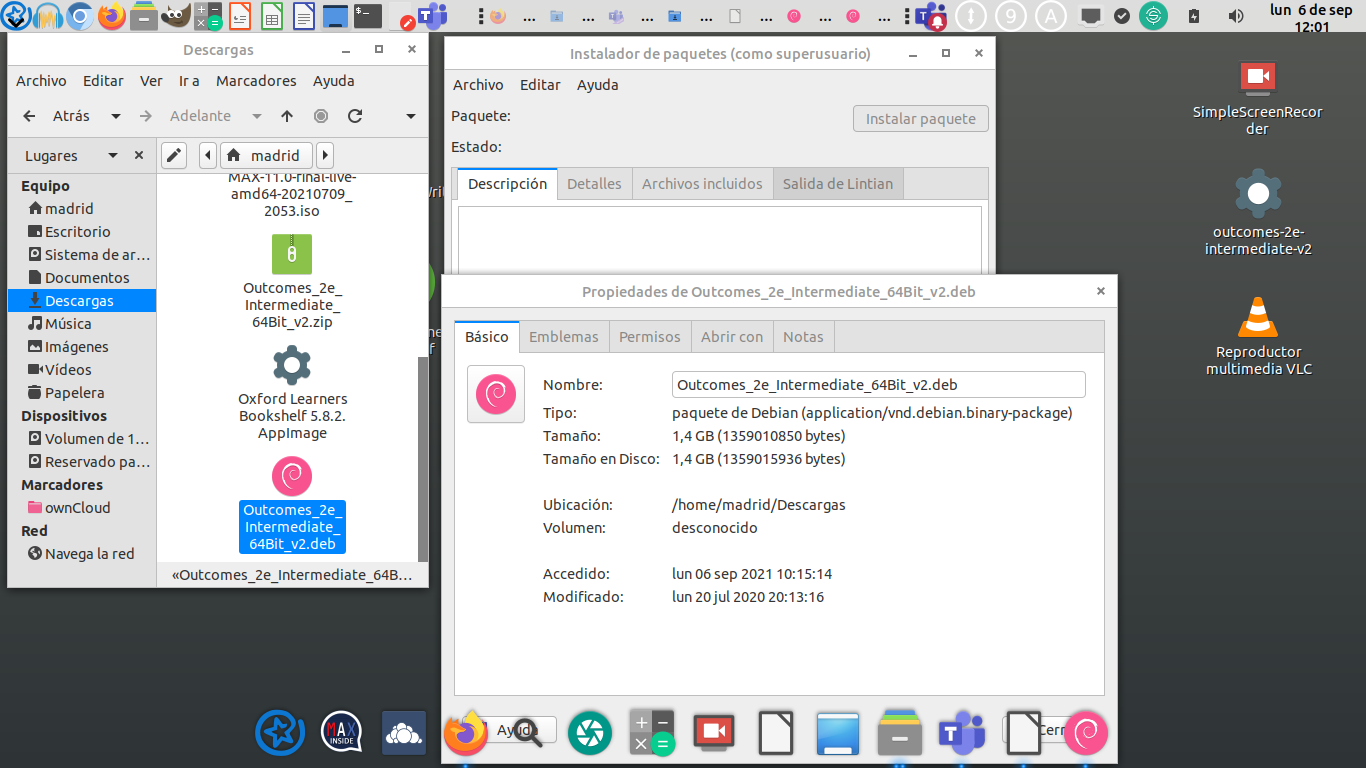1366x768 pixels.
Task: Open the calculator in the dock
Action: pyautogui.click(x=652, y=734)
